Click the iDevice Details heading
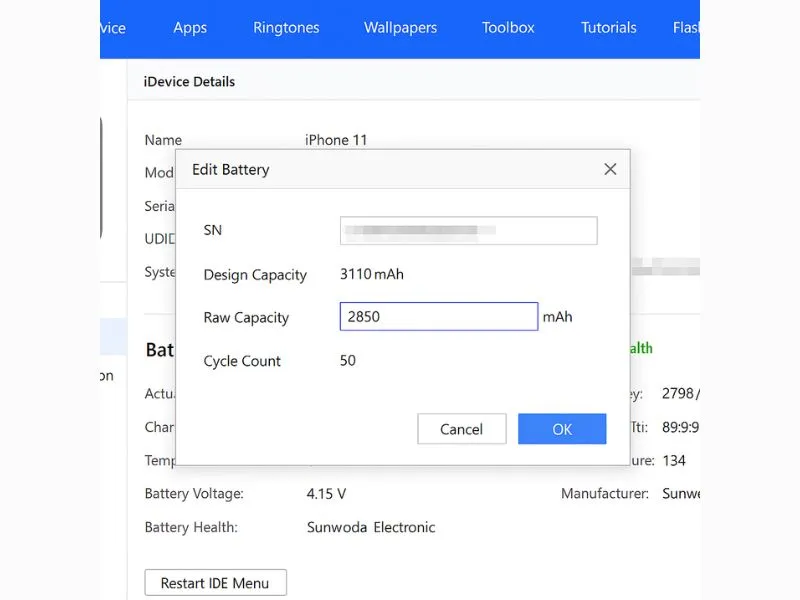Viewport: 800px width, 600px height. (x=189, y=82)
